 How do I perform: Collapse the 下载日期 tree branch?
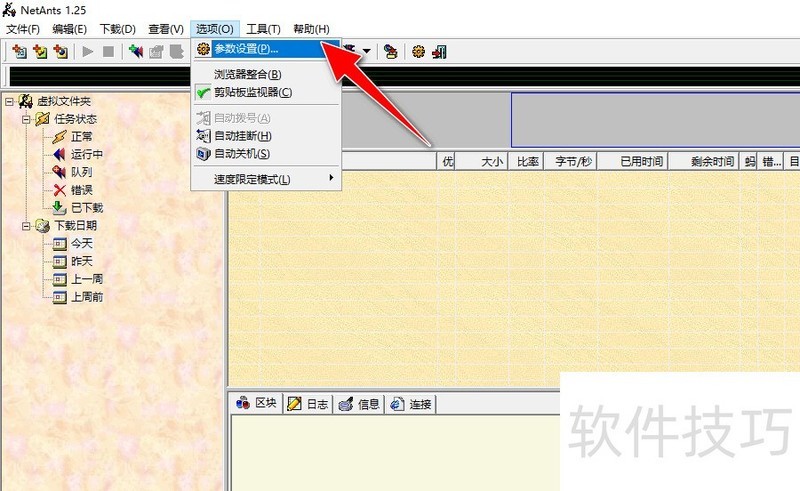point(26,226)
